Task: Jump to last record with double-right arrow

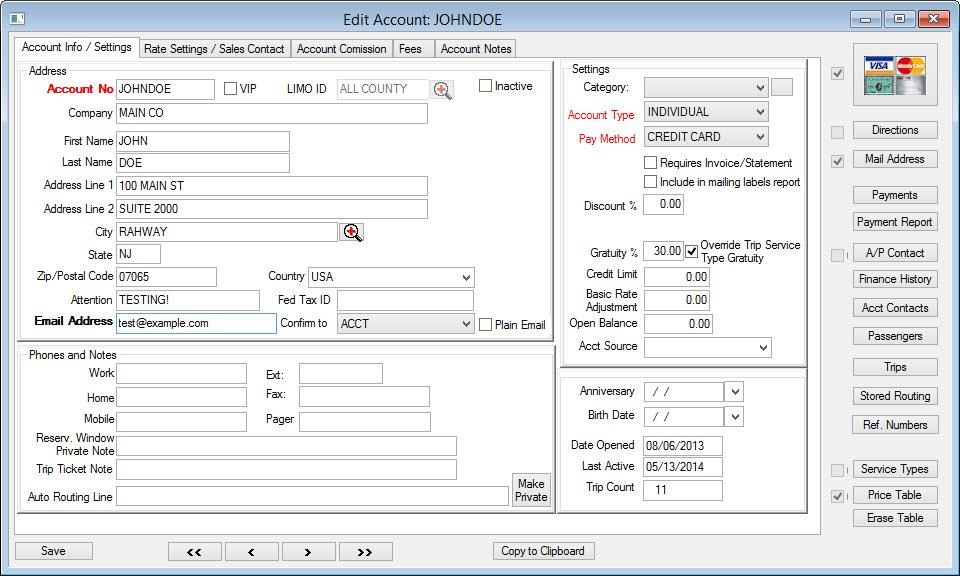Action: tap(366, 551)
